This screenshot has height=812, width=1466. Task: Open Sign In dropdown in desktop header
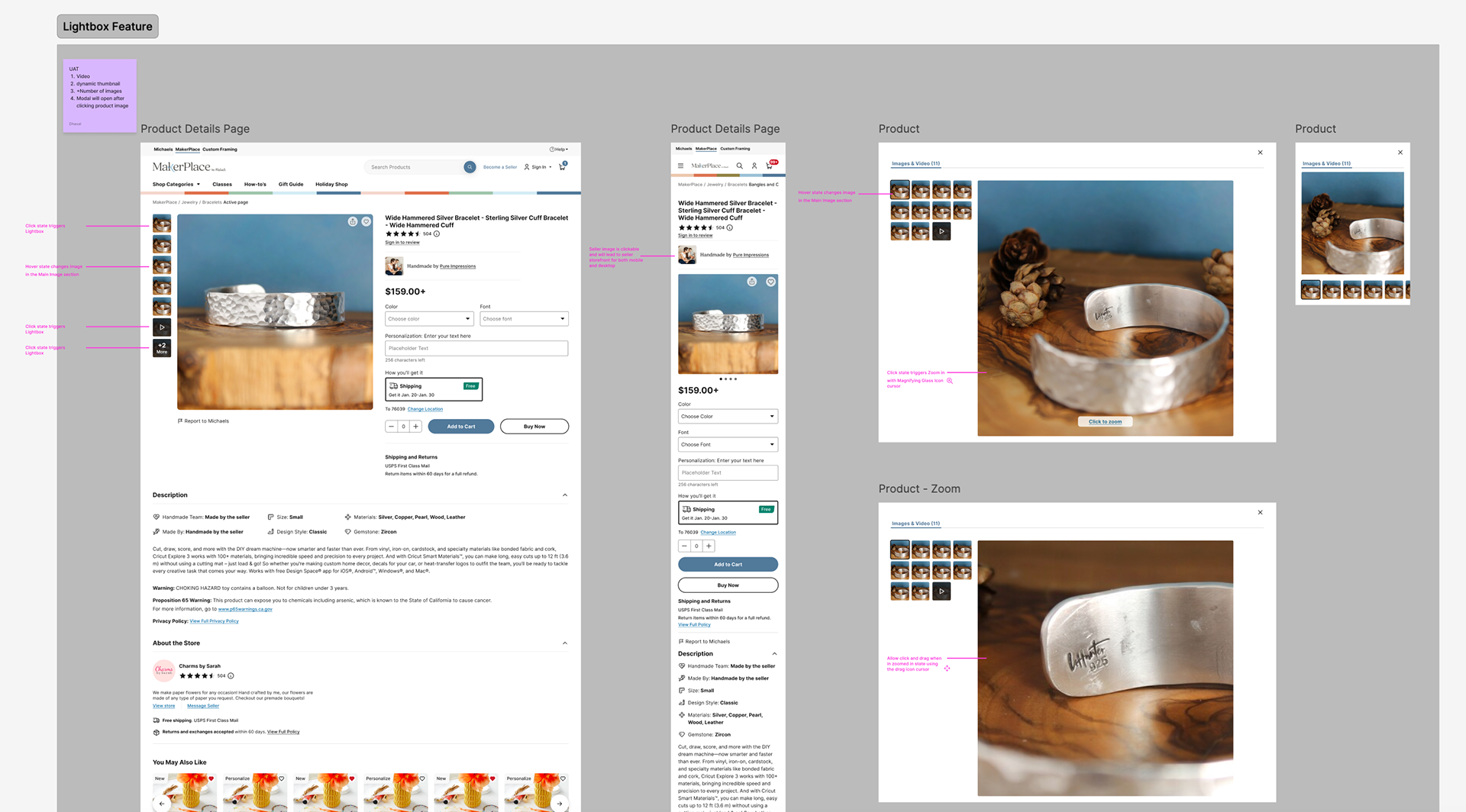click(x=538, y=167)
